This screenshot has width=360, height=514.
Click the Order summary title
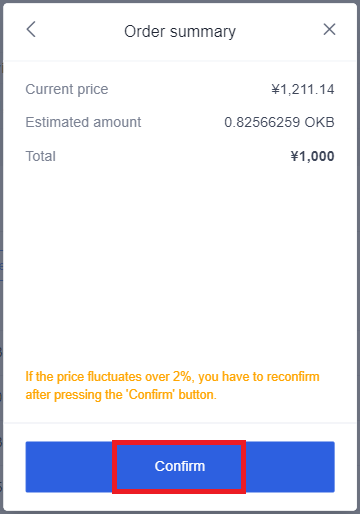pos(180,32)
